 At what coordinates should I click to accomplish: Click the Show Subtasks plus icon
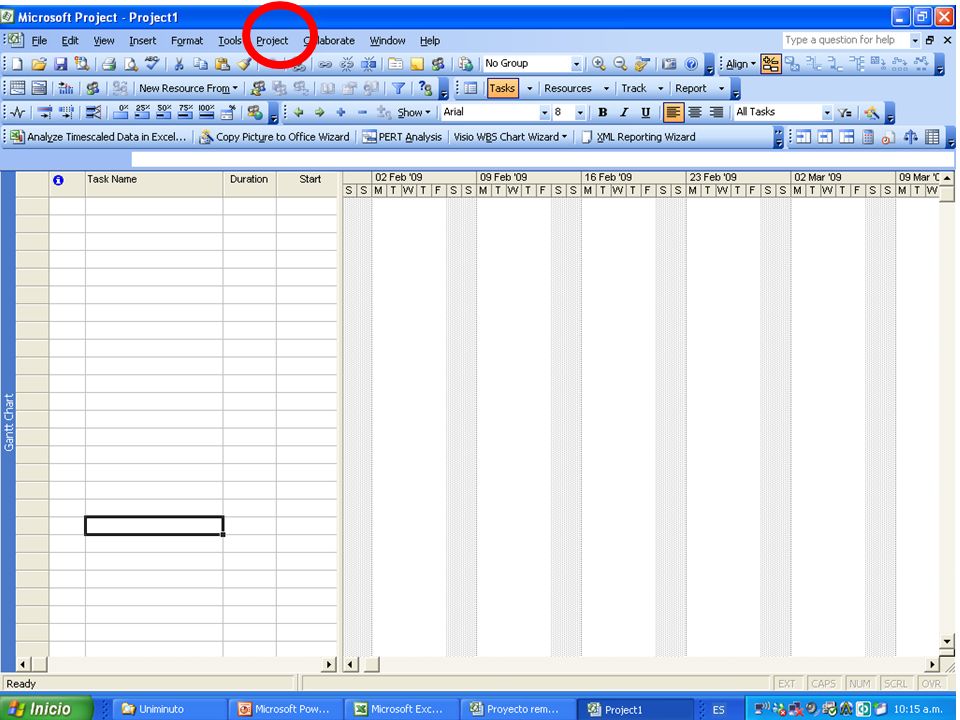(341, 112)
